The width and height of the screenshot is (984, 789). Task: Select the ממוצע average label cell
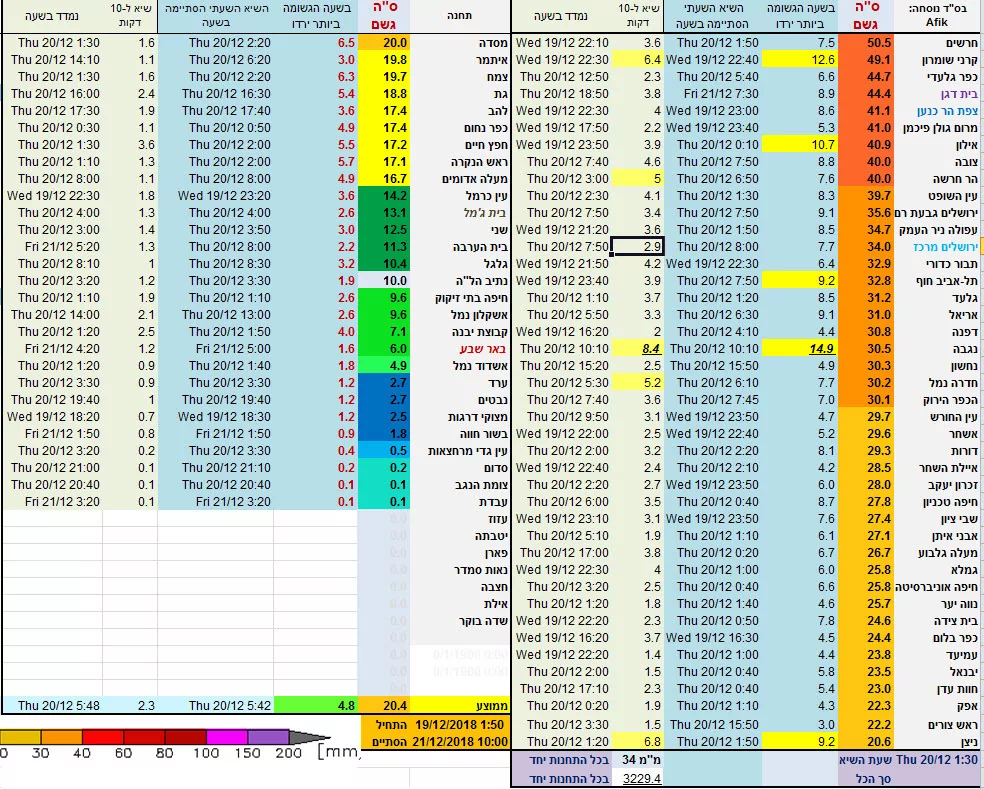click(460, 705)
